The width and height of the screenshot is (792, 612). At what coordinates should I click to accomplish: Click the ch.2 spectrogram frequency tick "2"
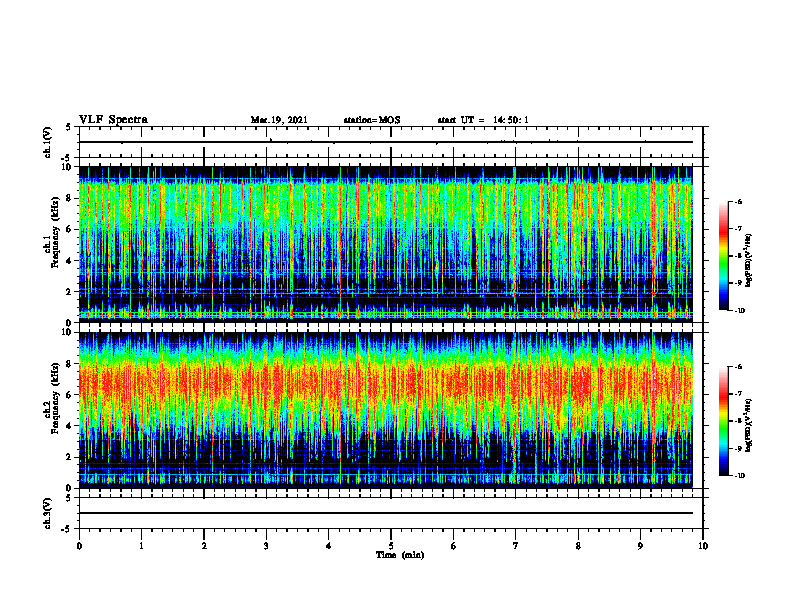point(70,457)
